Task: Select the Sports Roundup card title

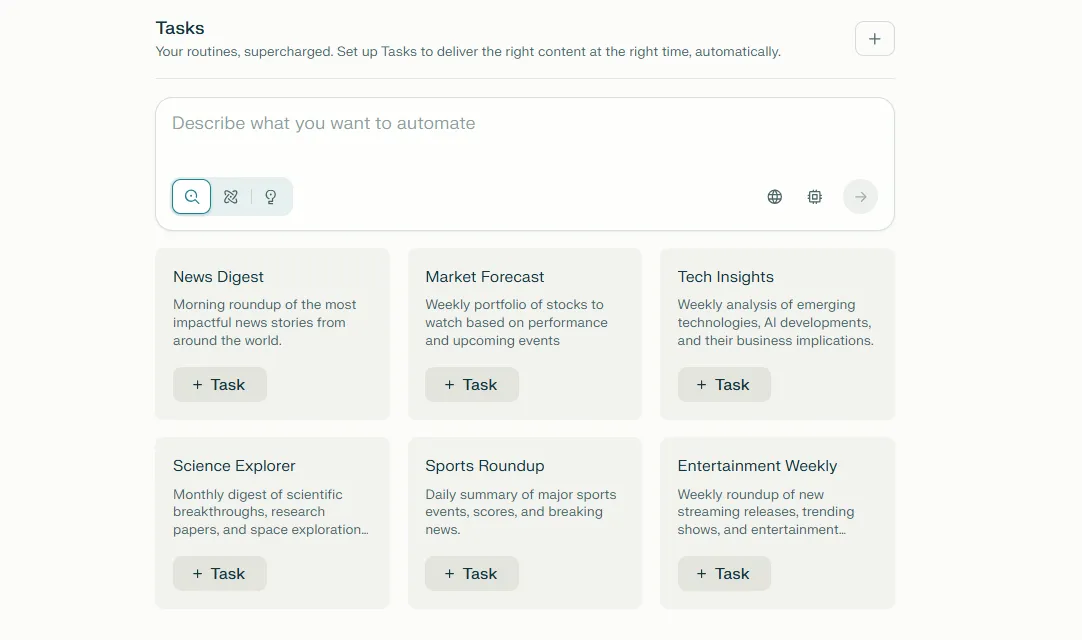Action: point(485,466)
